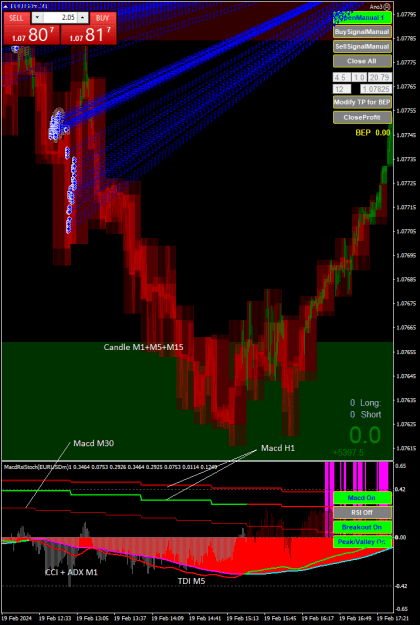Toggle the Macd On switch
This screenshot has height=625, width=420.
click(x=362, y=498)
